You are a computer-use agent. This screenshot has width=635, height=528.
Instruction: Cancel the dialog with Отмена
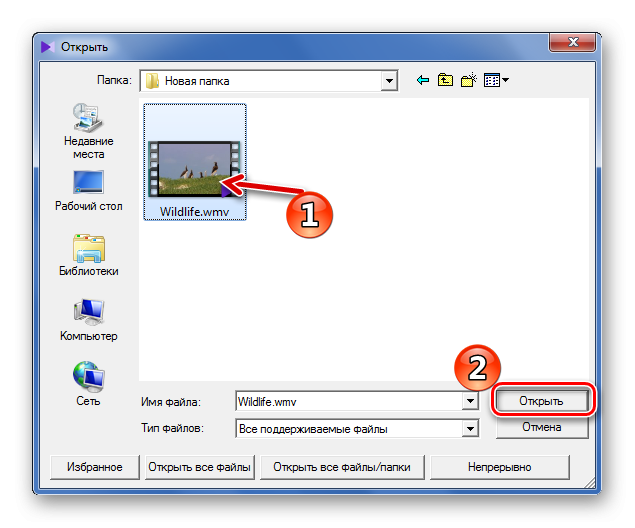(541, 427)
